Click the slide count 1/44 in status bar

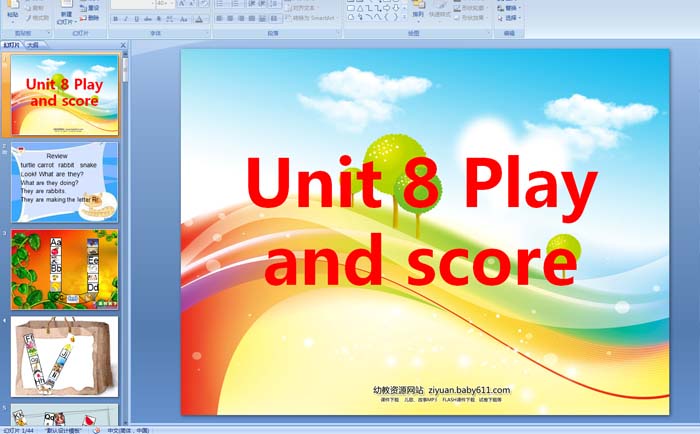pyautogui.click(x=19, y=430)
